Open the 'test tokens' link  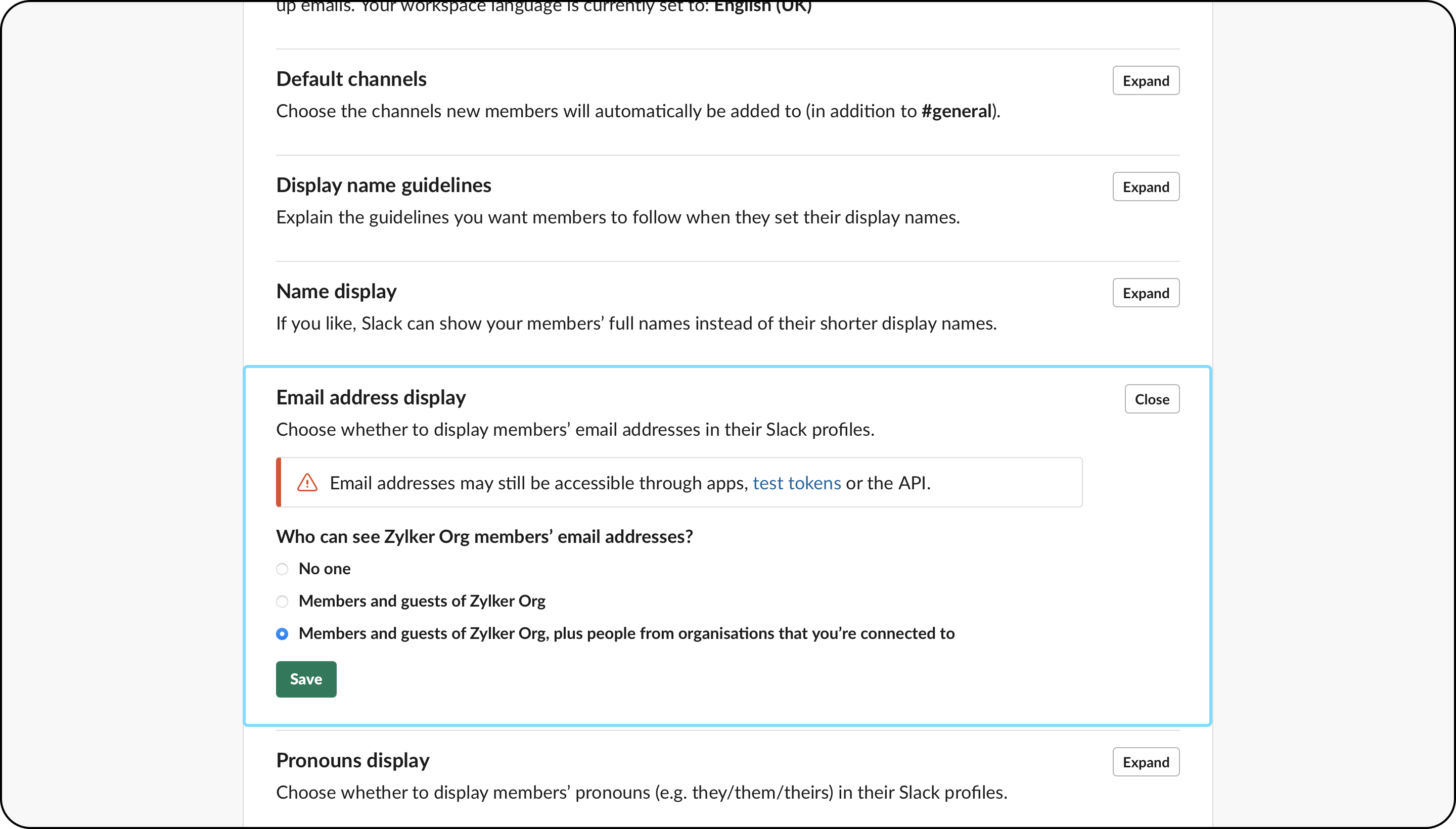pyautogui.click(x=796, y=483)
